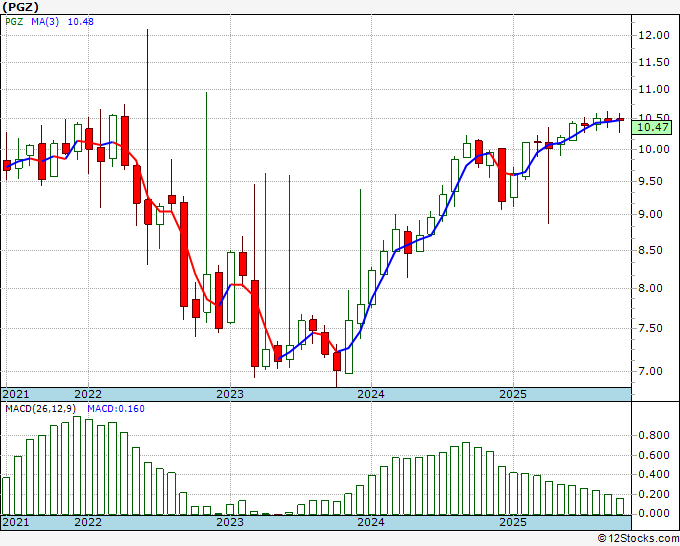Select 2023 on the price chart timeline
This screenshot has height=546, width=680.
point(229,394)
